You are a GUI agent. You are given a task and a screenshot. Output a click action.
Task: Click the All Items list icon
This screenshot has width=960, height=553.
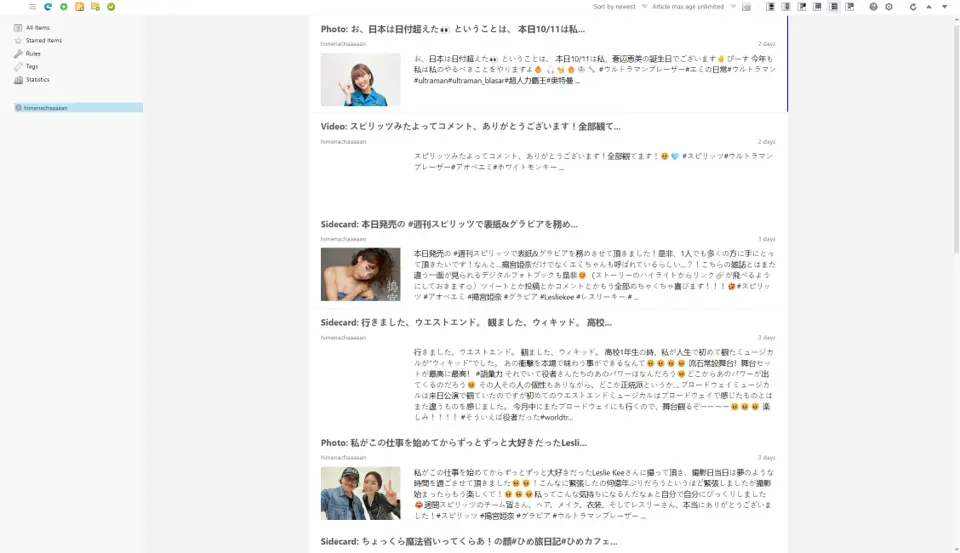pyautogui.click(x=18, y=28)
